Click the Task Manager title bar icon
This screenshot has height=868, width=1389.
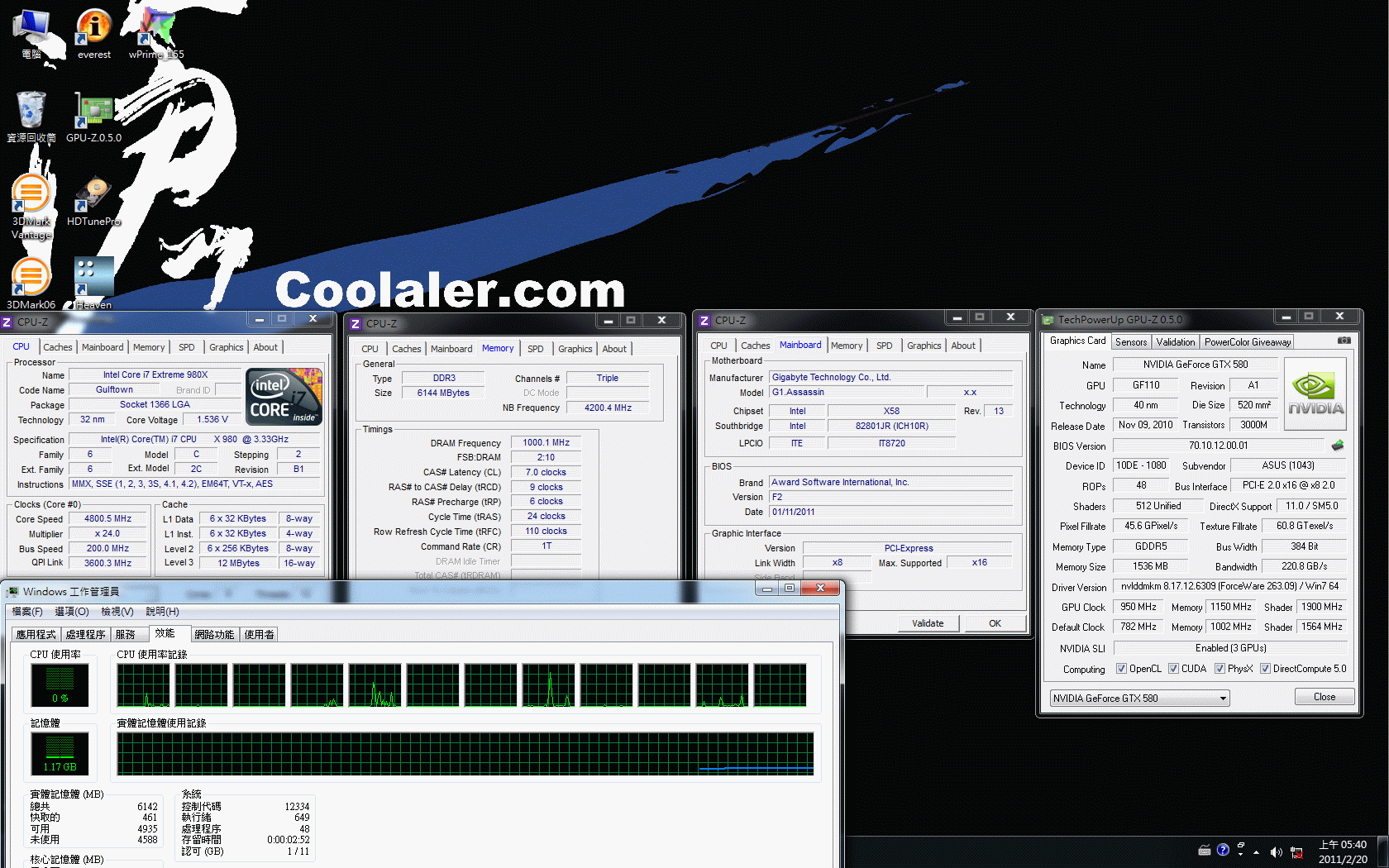(x=12, y=592)
